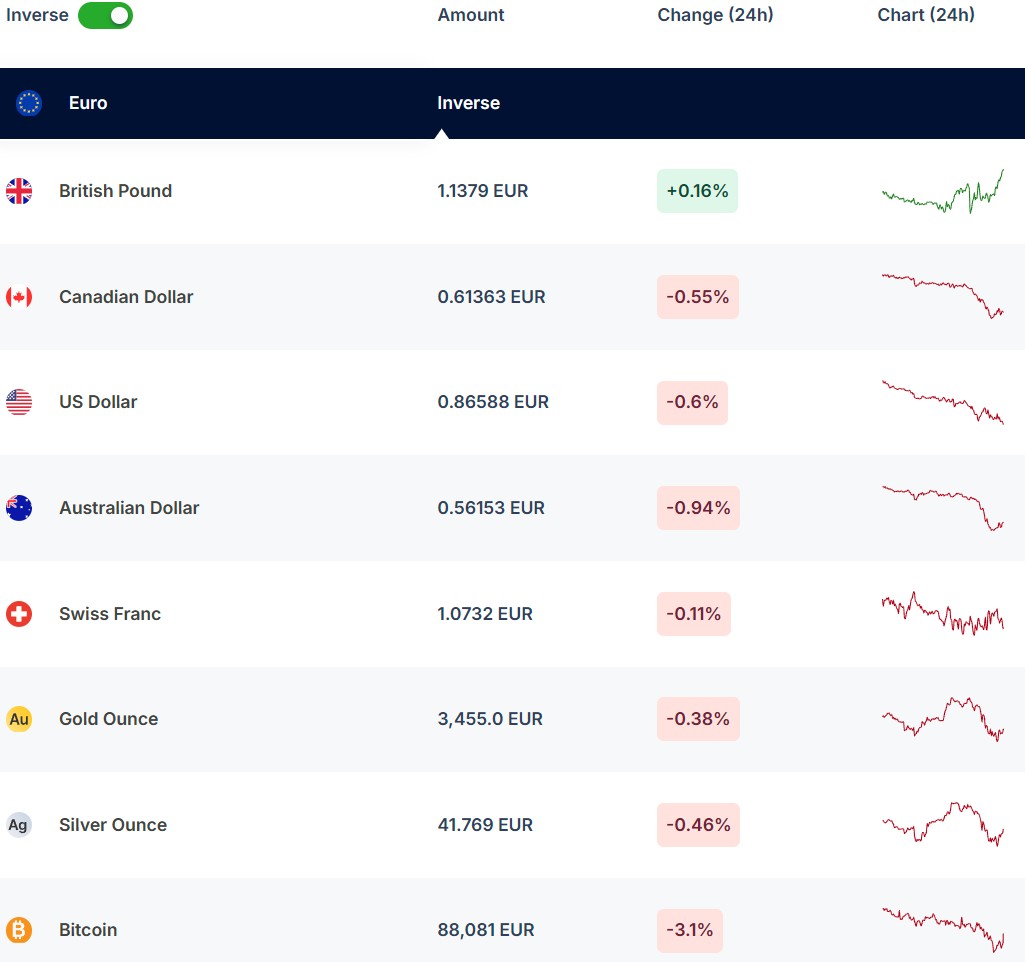Screen dimensions: 1025x962
Task: Open the British Pound currency link
Action: pyautogui.click(x=115, y=191)
